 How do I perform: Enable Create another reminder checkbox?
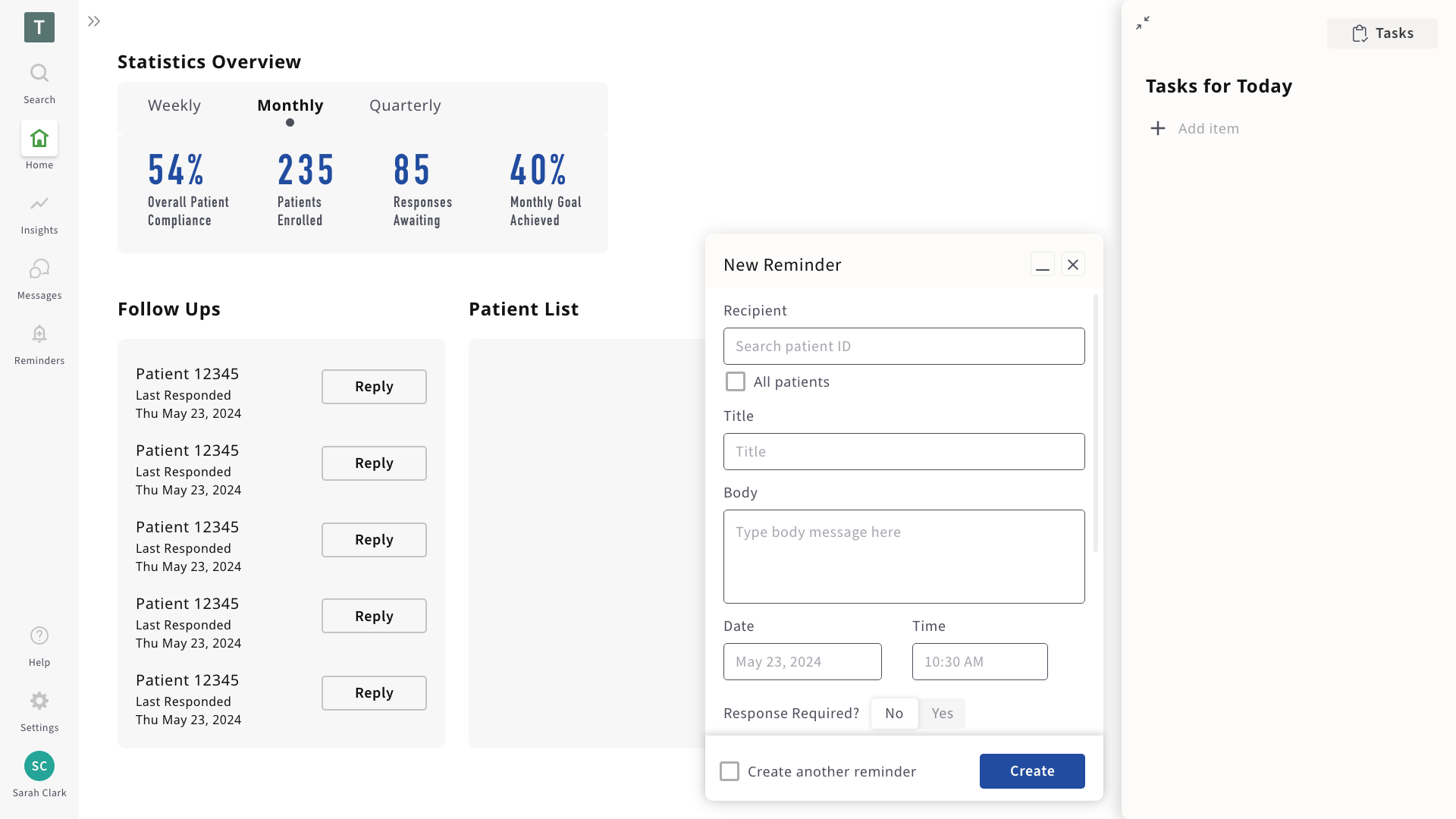730,771
